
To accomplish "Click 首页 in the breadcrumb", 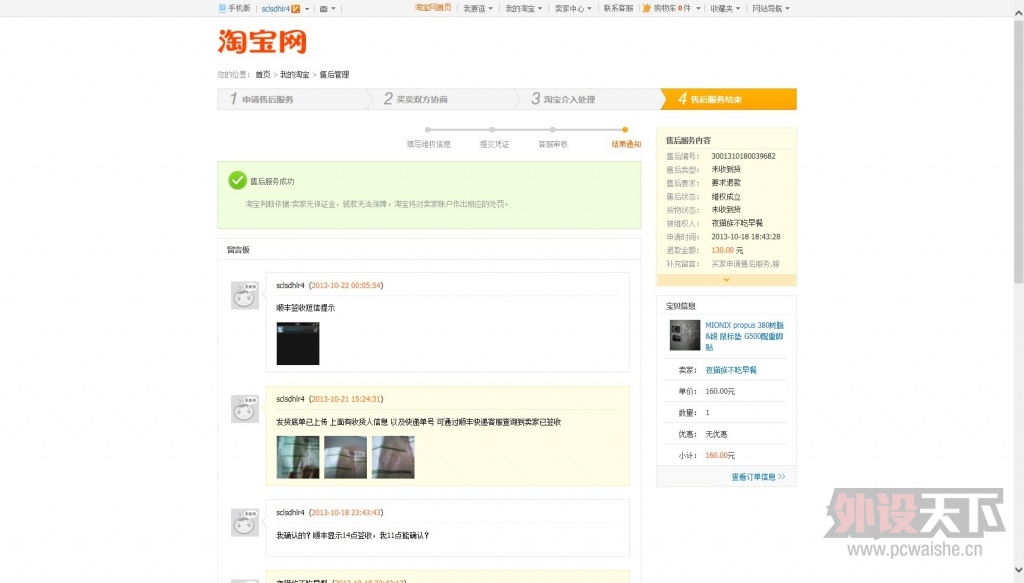I will pyautogui.click(x=263, y=74).
